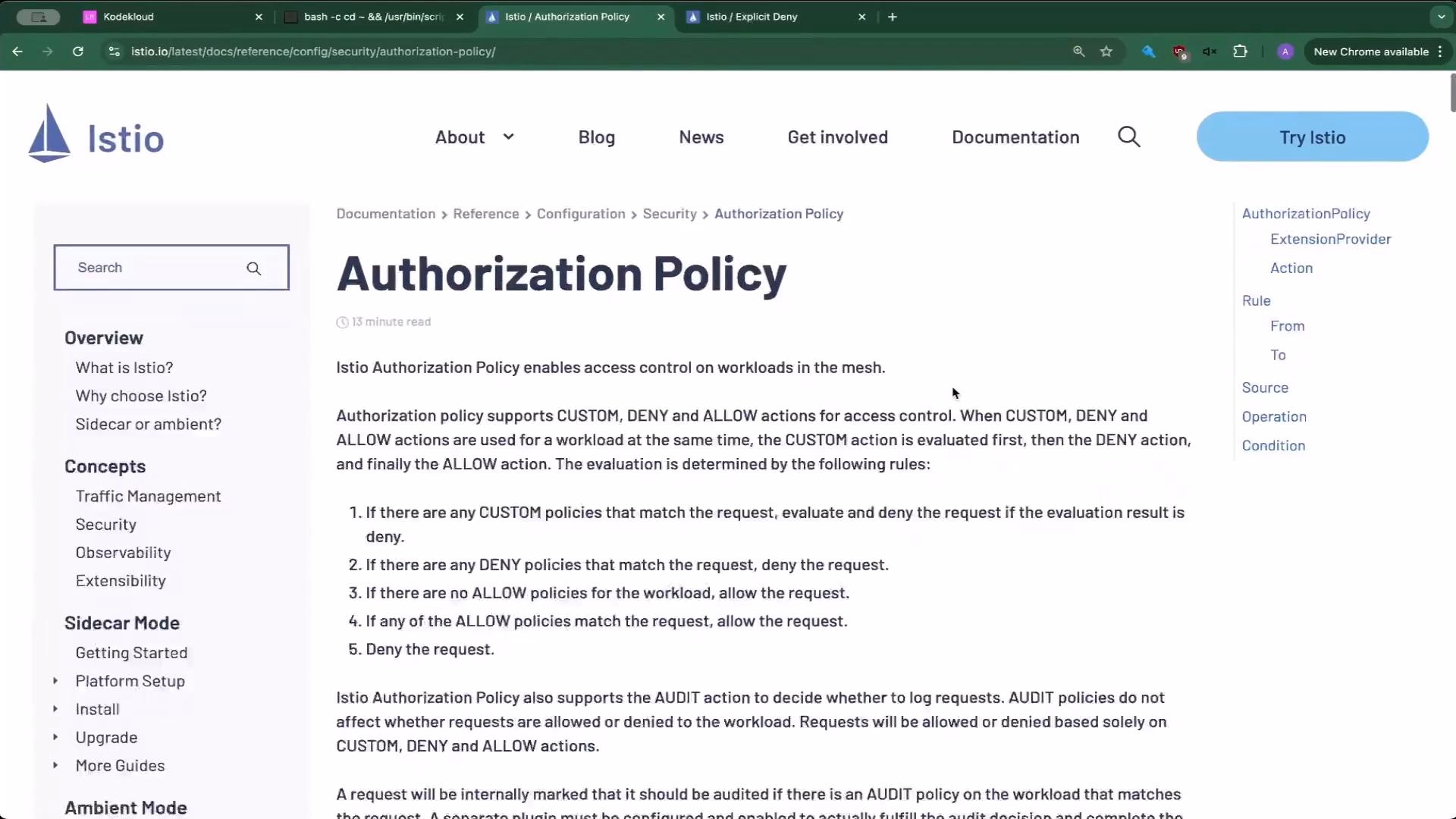Screen dimensions: 1456x819
Task: Open the What is Istio? page
Action: [124, 368]
